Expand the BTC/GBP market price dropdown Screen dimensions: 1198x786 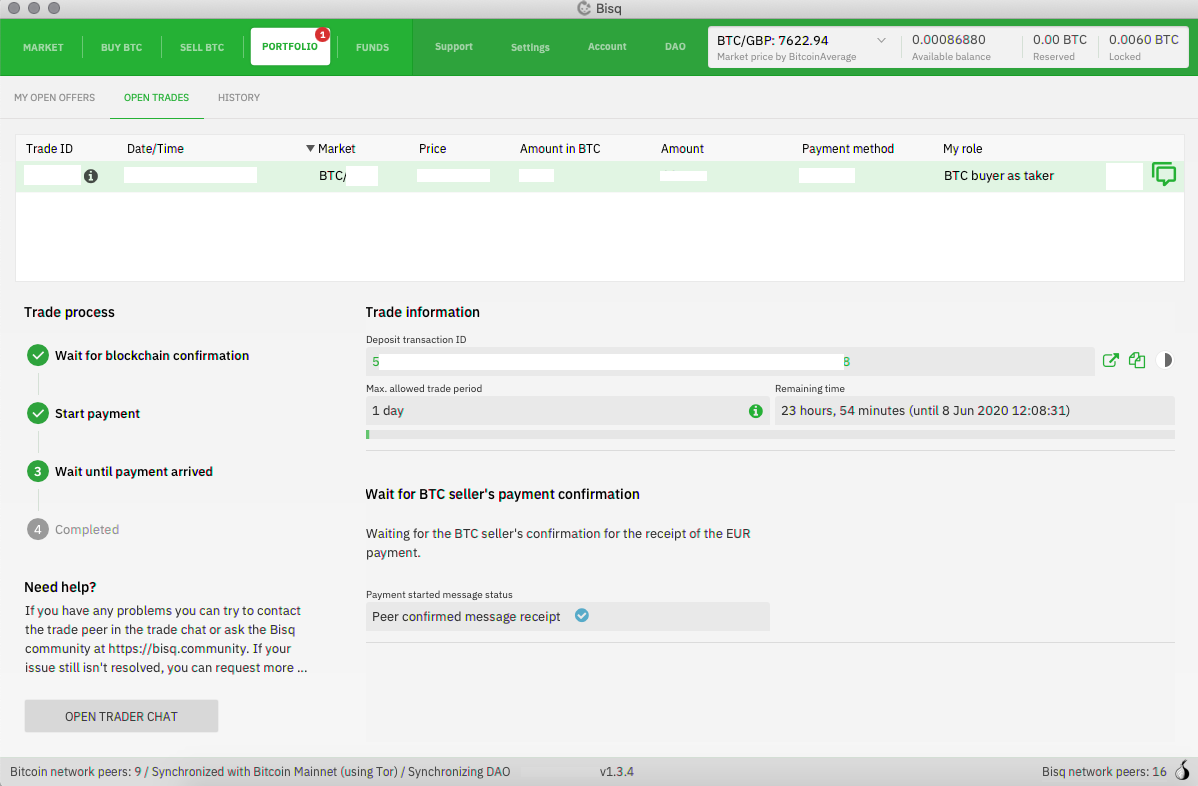tap(881, 40)
